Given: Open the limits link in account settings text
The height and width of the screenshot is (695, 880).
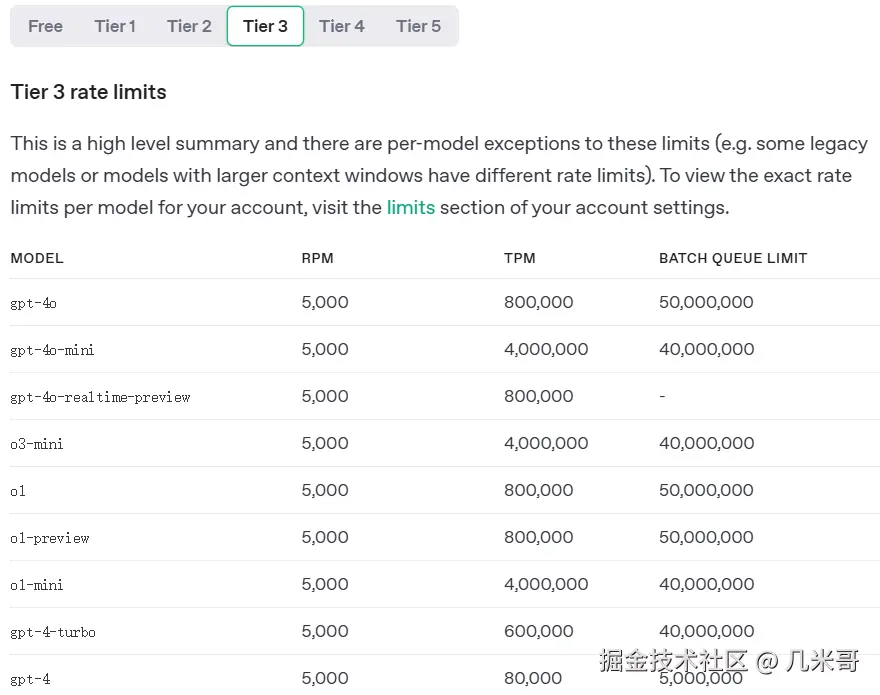Looking at the screenshot, I should (x=413, y=207).
